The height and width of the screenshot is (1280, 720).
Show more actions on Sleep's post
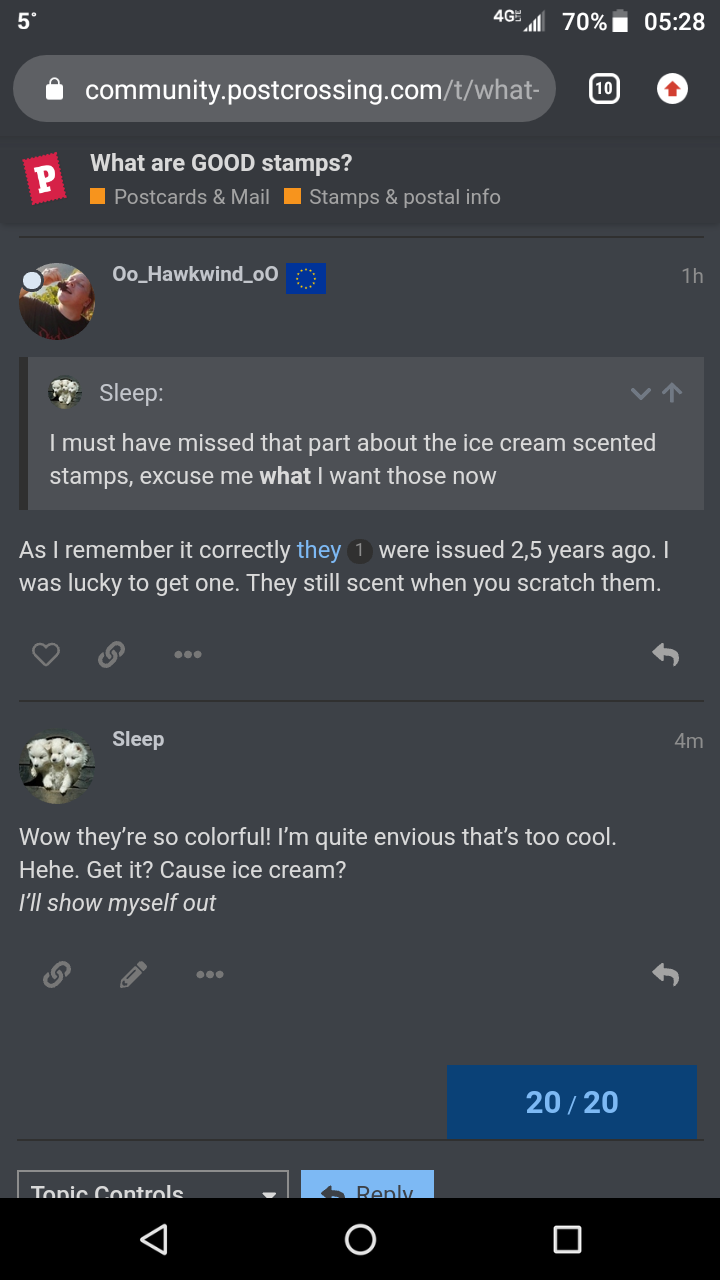[x=210, y=974]
